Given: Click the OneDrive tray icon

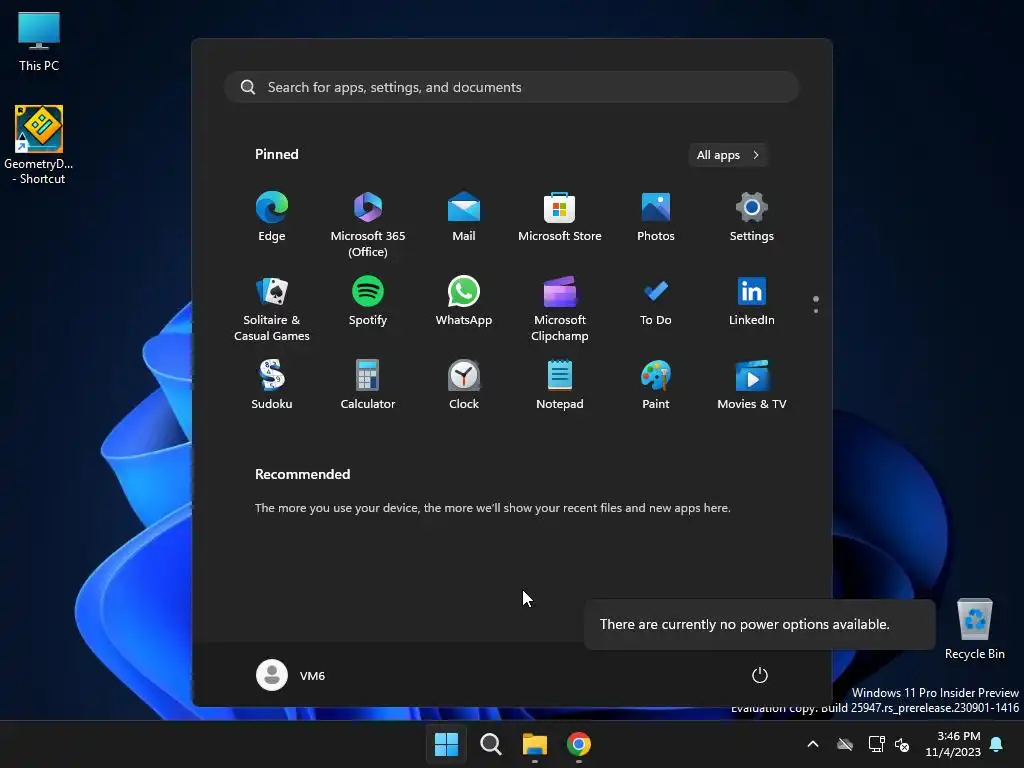Looking at the screenshot, I should [x=845, y=744].
